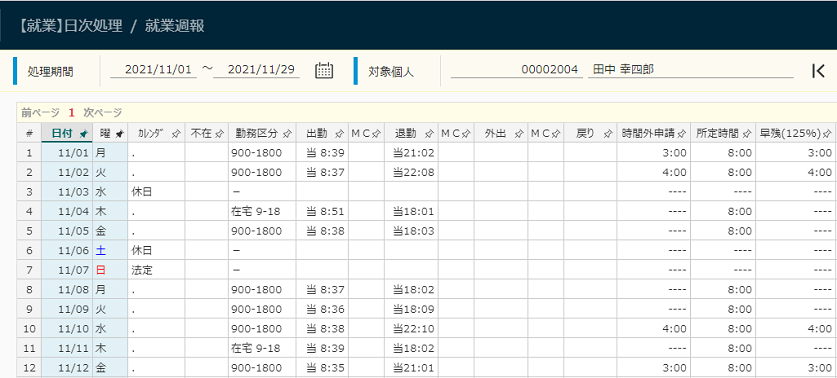Pin the 出勤 column via its pin icon
The height and width of the screenshot is (378, 837).
click(x=338, y=135)
